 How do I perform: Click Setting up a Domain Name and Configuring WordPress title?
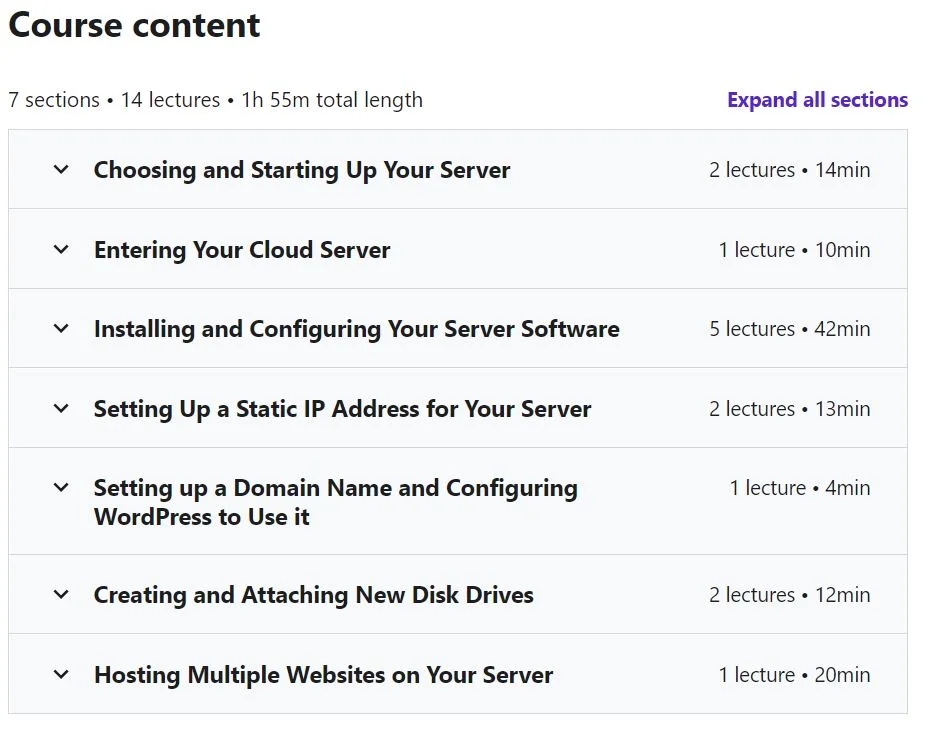[335, 502]
